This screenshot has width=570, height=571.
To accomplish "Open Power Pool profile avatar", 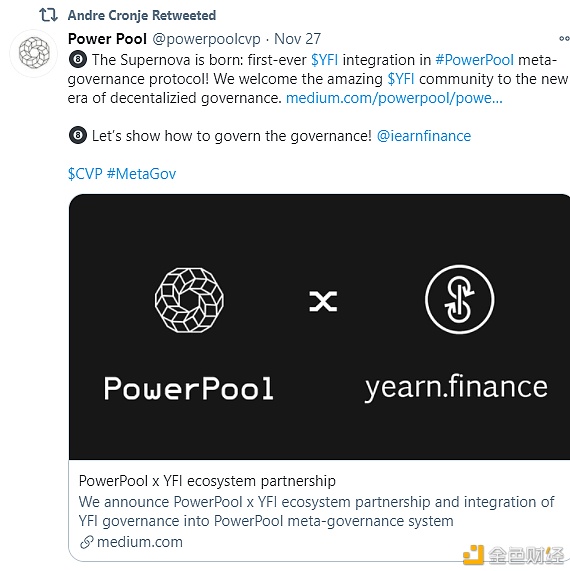I will (x=34, y=53).
